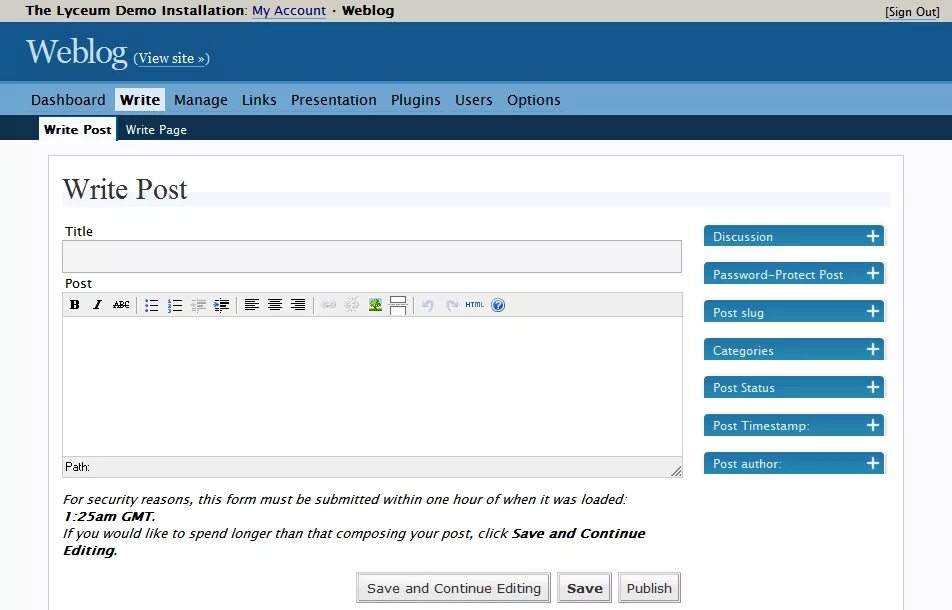Click the outdent icon
Viewport: 952px width, 610px height.
coord(199,305)
